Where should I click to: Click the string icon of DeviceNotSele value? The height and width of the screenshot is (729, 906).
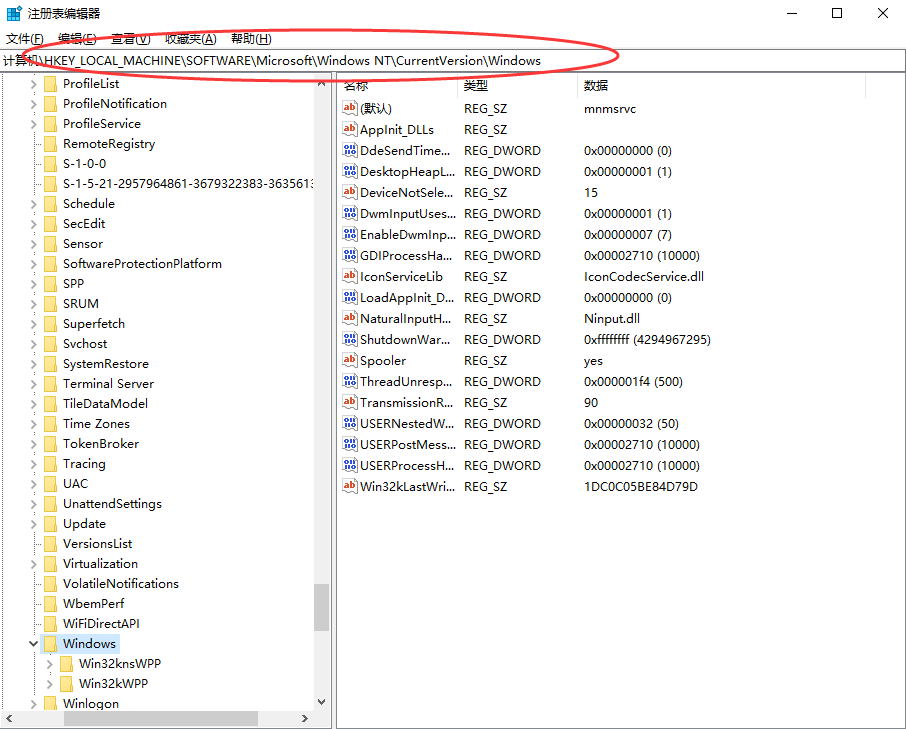(350, 192)
